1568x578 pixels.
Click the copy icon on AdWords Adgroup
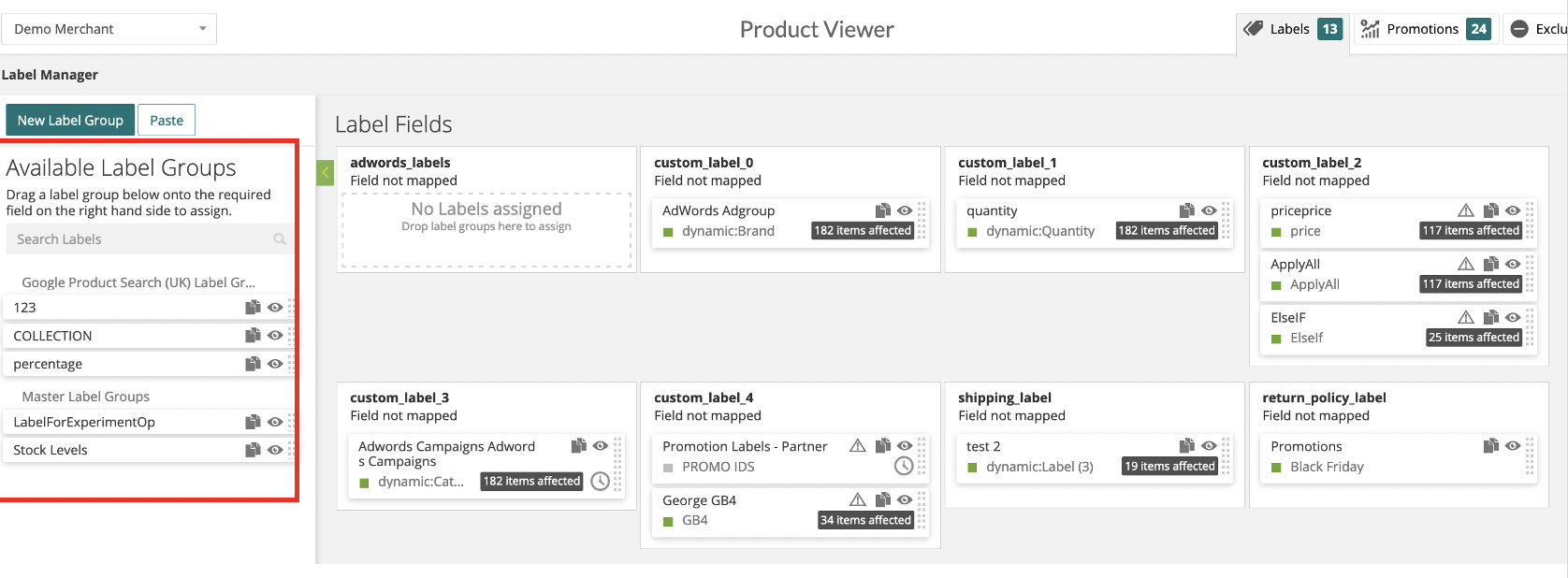coord(882,210)
